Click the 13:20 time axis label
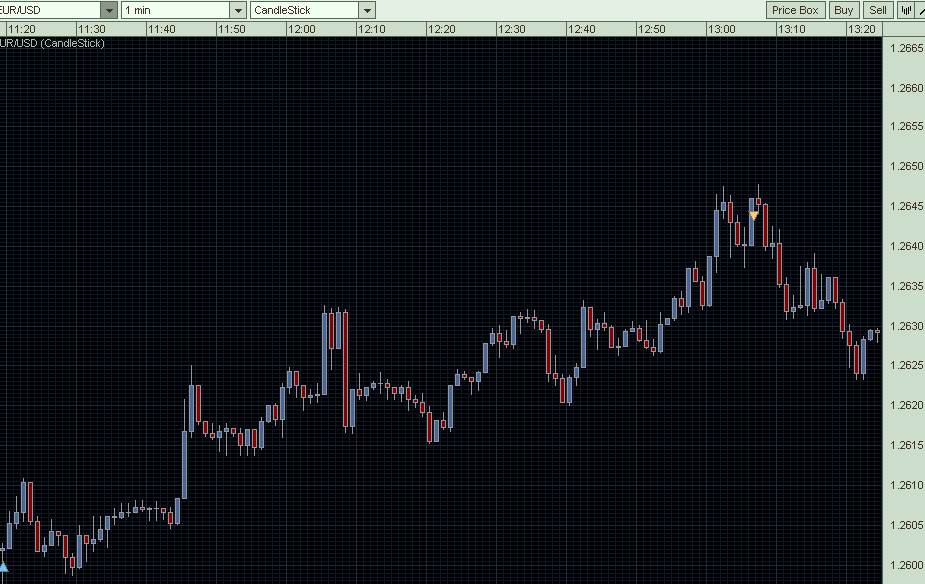925x584 pixels. tap(861, 29)
